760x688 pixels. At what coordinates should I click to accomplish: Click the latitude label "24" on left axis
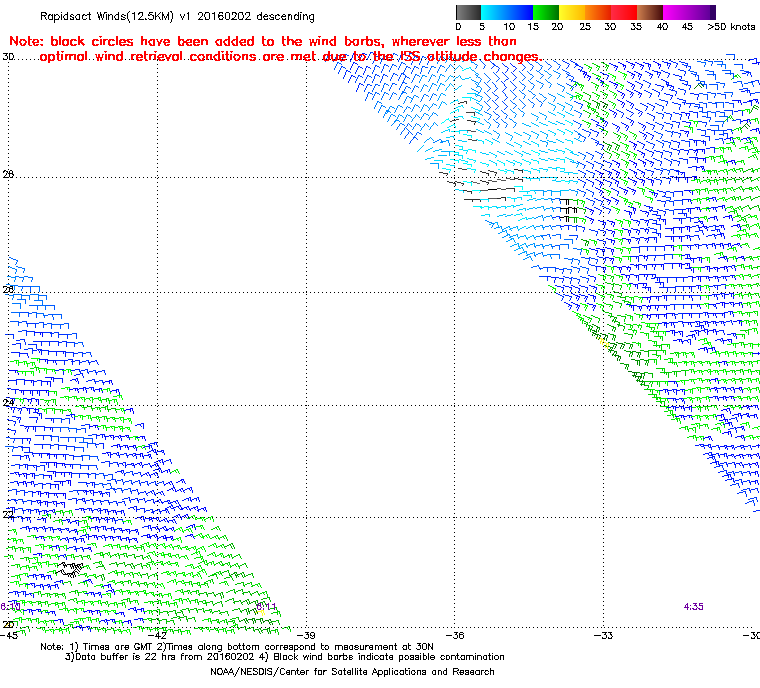coord(8,402)
